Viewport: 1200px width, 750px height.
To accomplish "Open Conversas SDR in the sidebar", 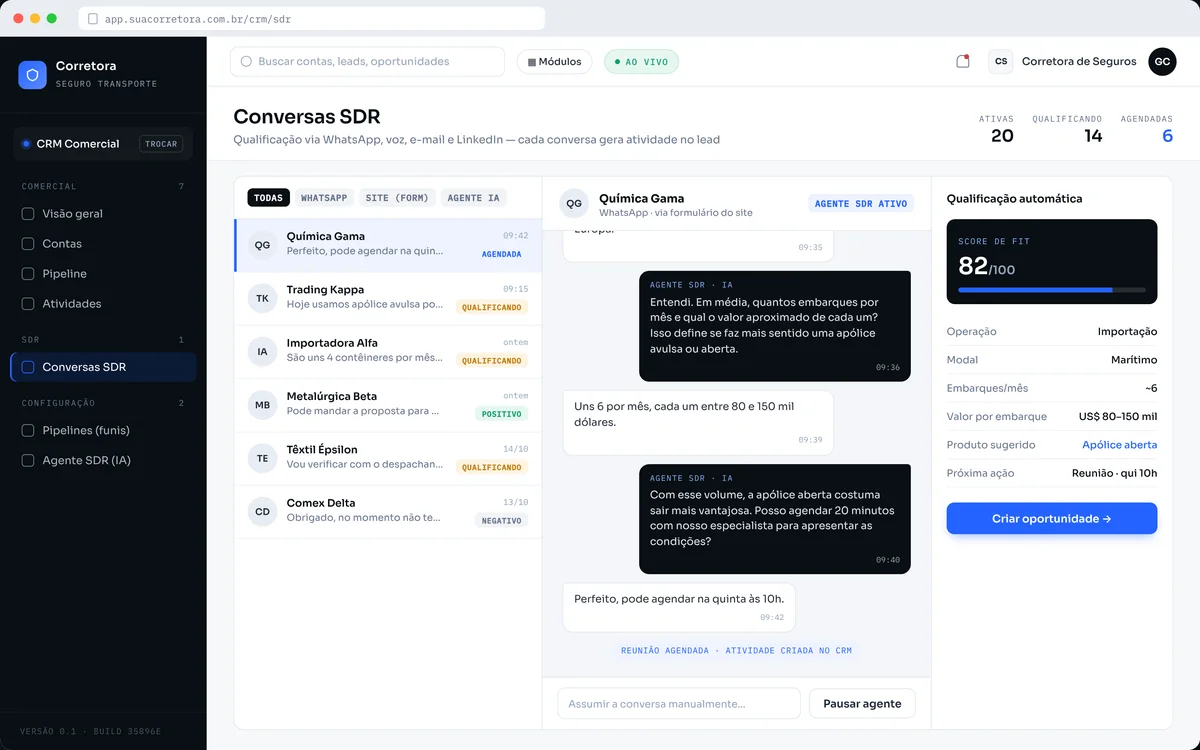I will tap(103, 367).
